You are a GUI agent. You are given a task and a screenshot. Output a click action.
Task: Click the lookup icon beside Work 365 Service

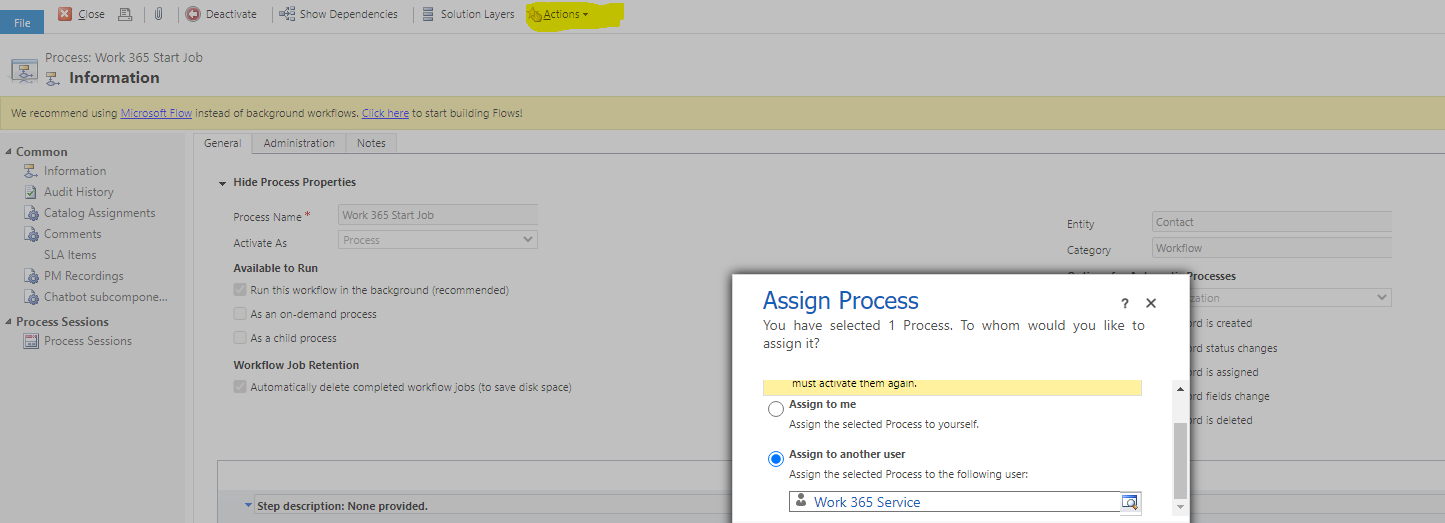coord(1130,502)
